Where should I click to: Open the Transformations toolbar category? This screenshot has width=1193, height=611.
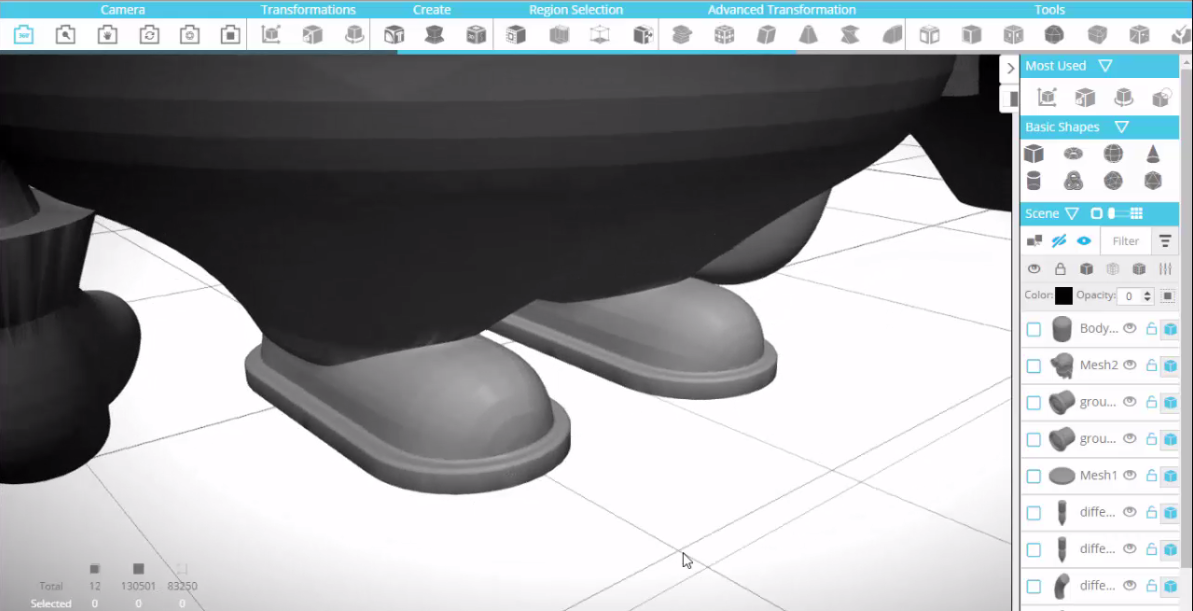point(308,10)
